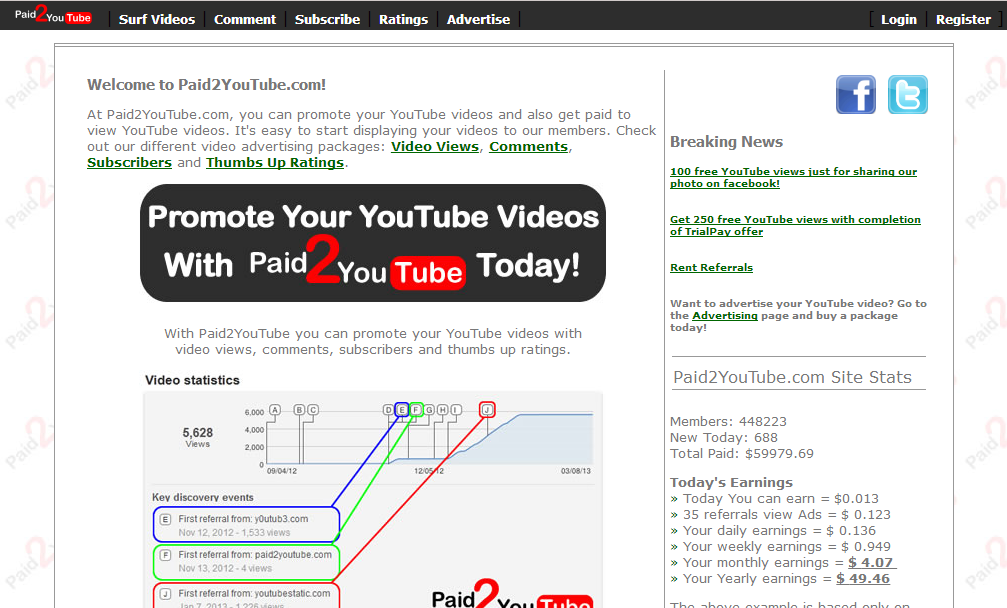Click the promotional banner image

click(373, 243)
